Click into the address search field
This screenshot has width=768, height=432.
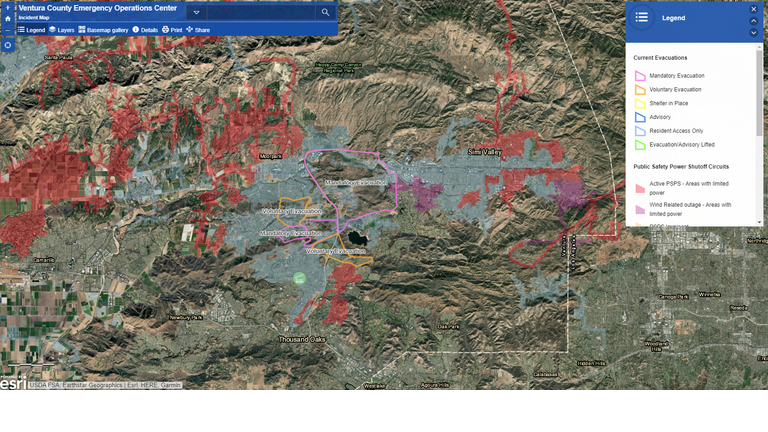pos(260,13)
